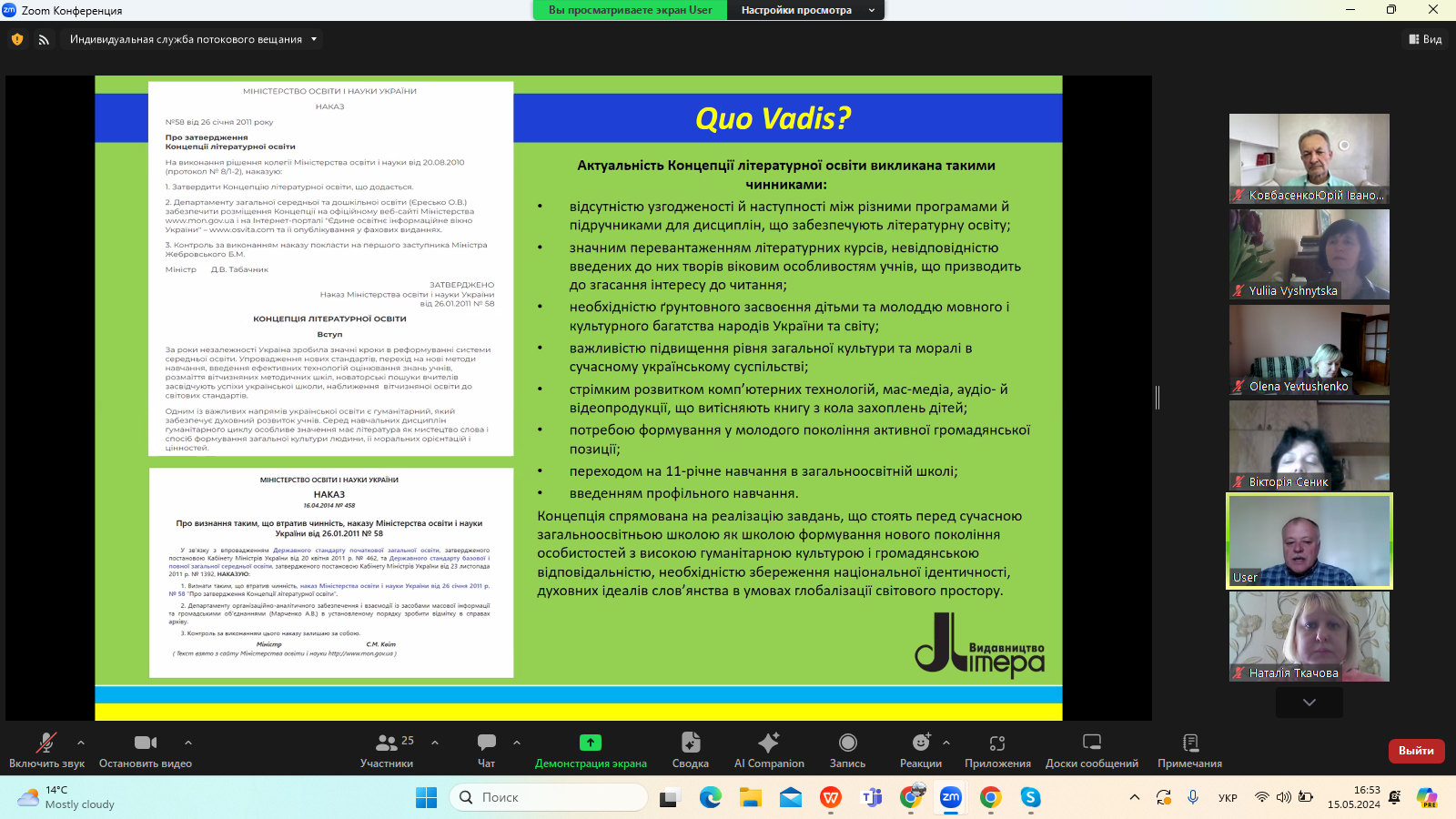The width and height of the screenshot is (1456, 819).
Task: Select Yuliia Vyshnytska's video thumbnail
Action: (x=1309, y=254)
